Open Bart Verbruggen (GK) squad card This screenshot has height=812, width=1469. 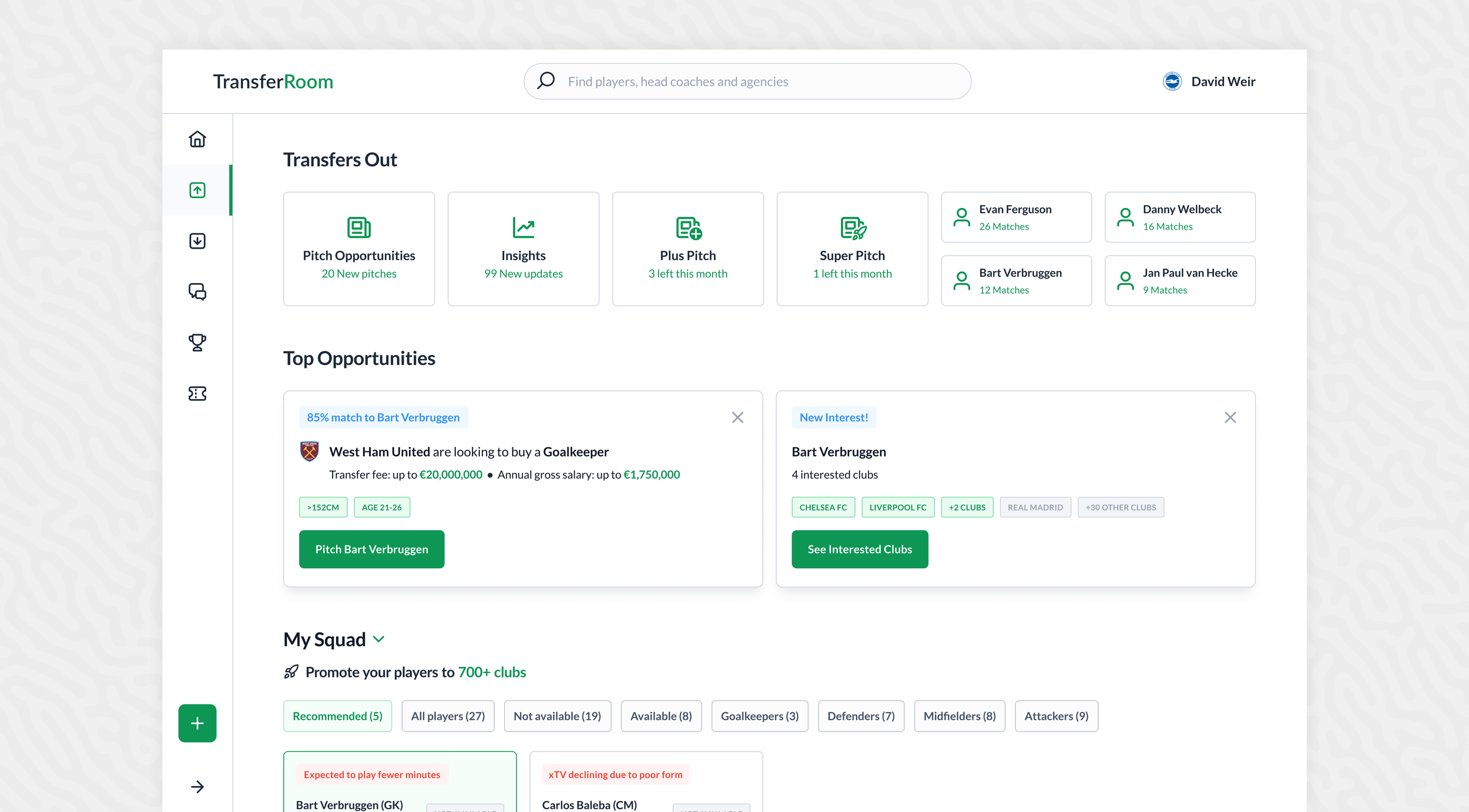tap(400, 782)
